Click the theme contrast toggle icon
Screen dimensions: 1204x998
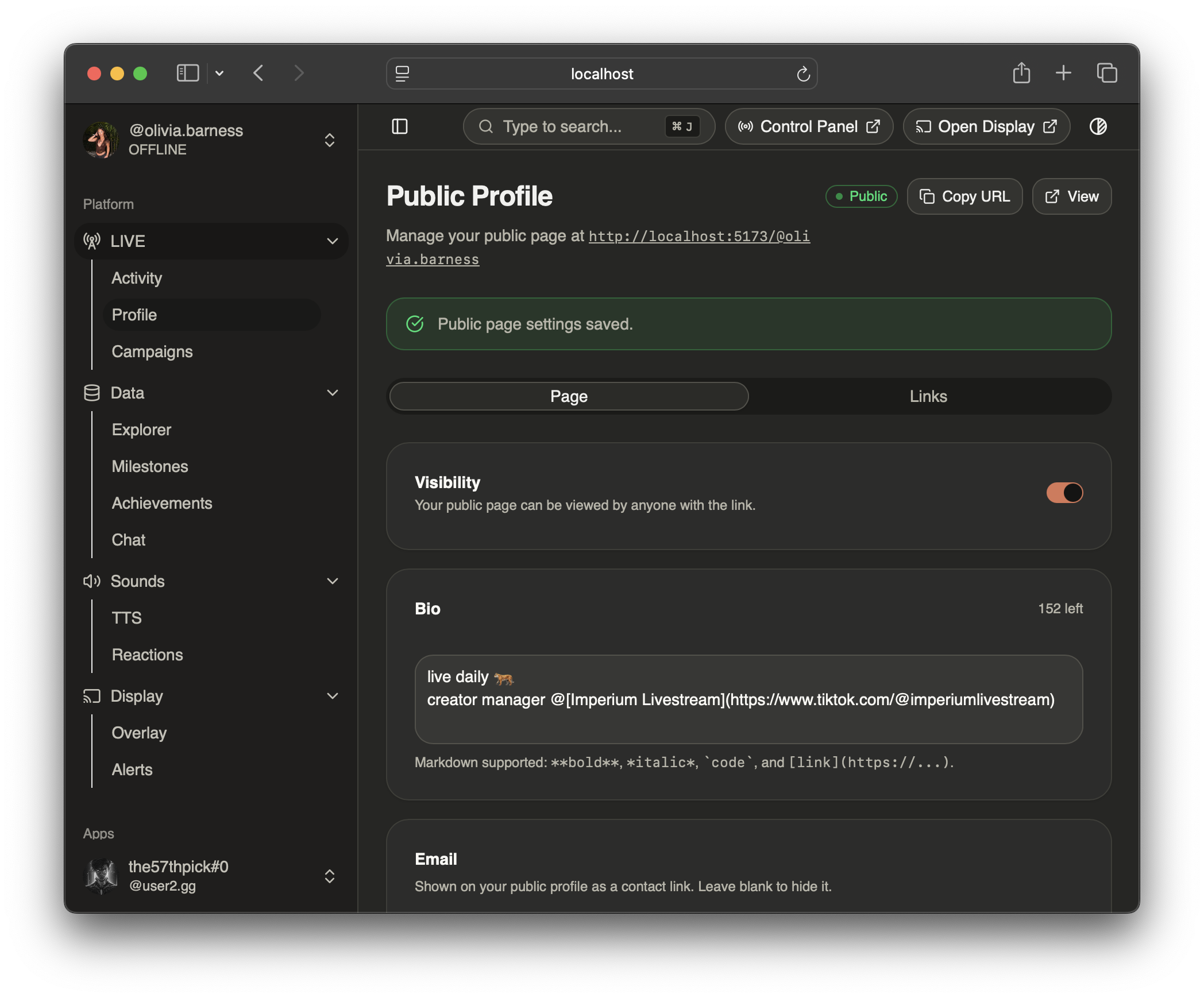[x=1098, y=126]
